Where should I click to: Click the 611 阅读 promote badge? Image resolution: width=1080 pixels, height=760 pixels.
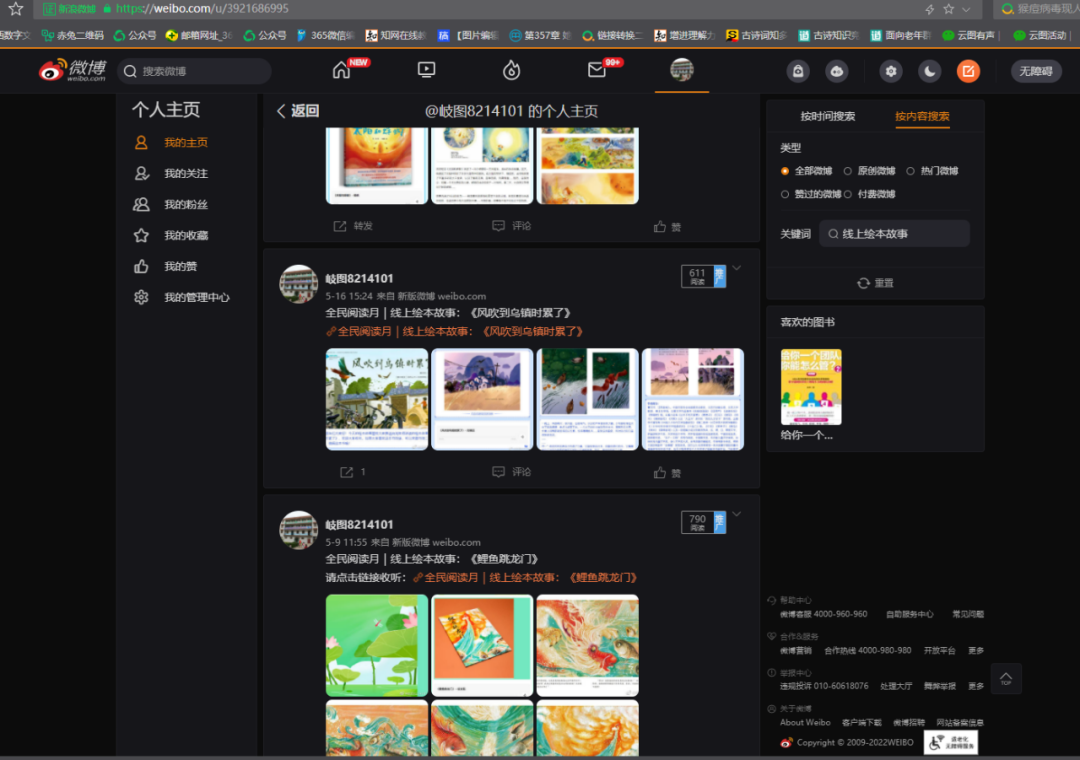pyautogui.click(x=703, y=276)
